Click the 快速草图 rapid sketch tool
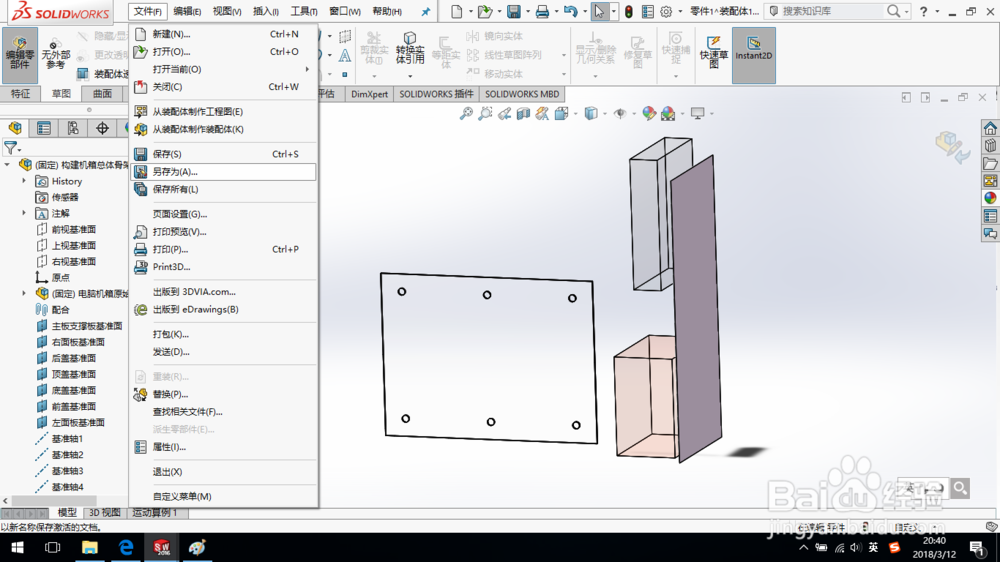This screenshot has width=1000, height=562. 714,51
